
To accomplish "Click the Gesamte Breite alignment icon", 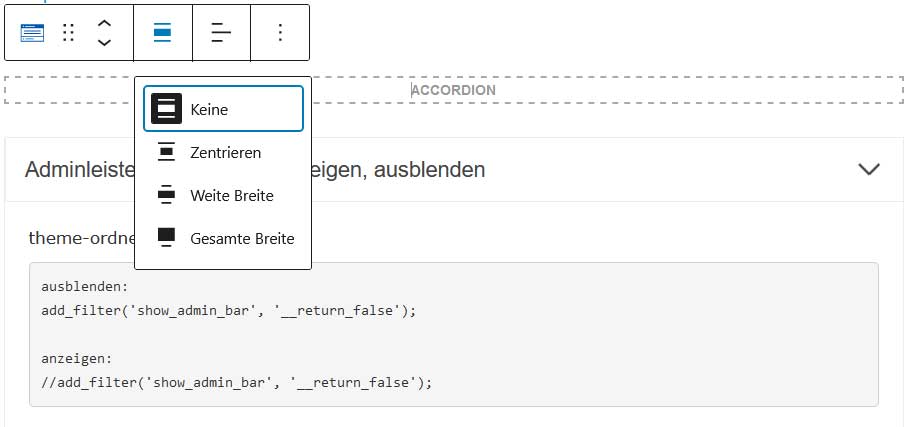I will 166,238.
